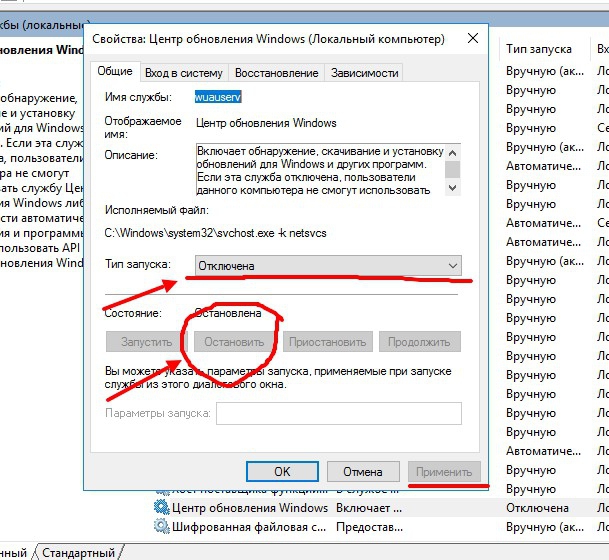This screenshot has height=560, width=609.
Task: Click the Запустить button
Action: point(146,342)
